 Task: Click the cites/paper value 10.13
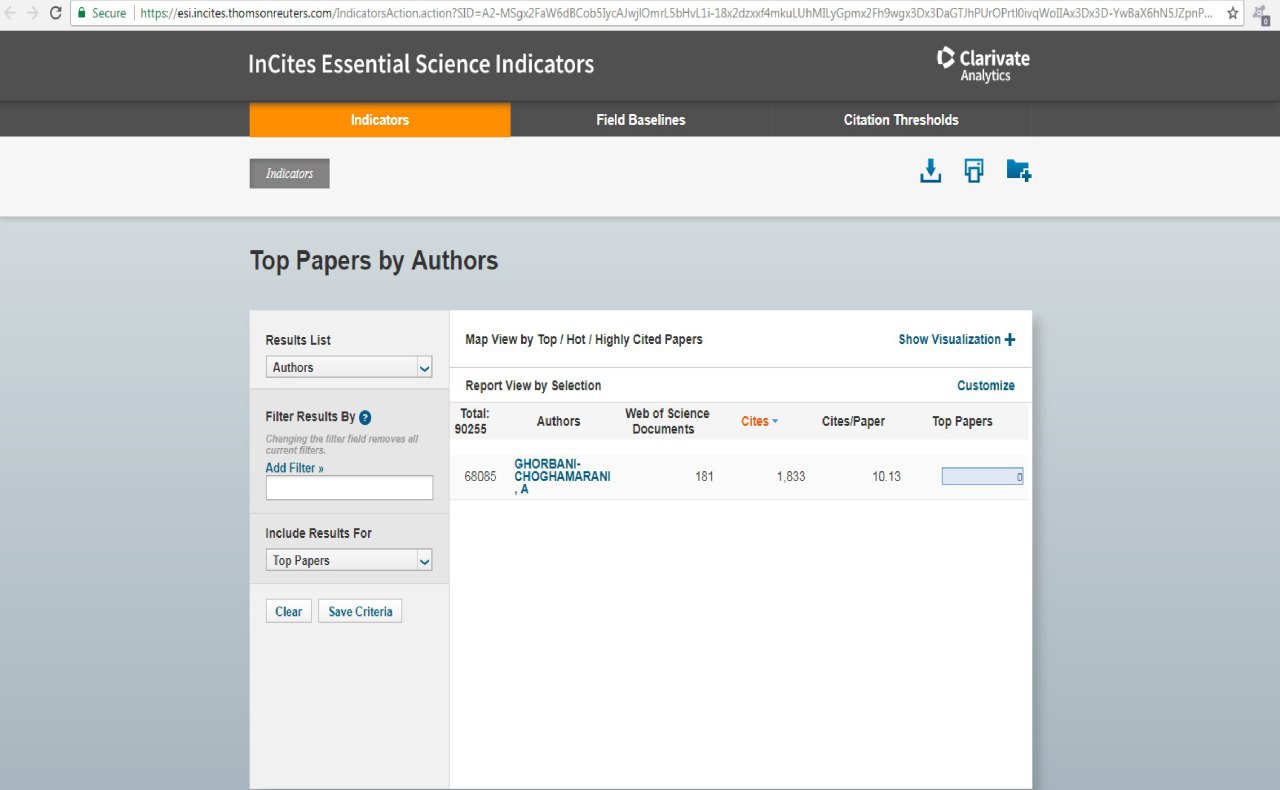886,477
